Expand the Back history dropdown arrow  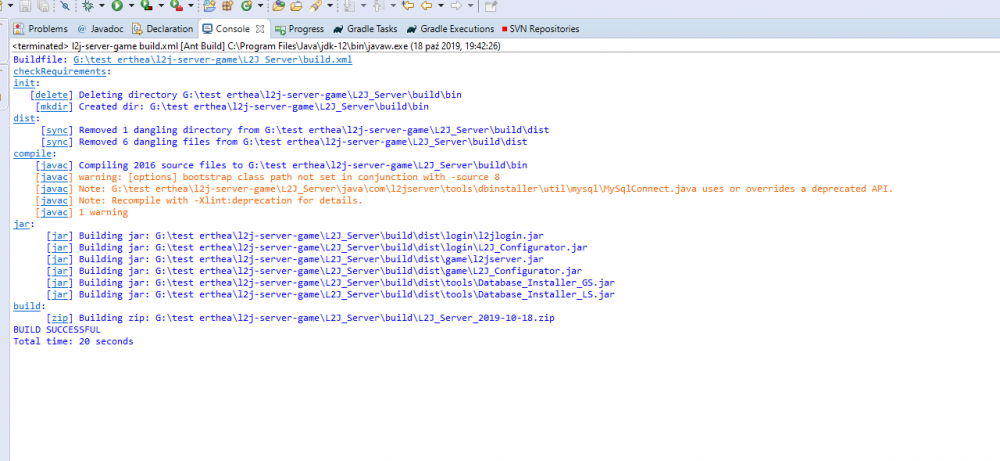coord(440,6)
